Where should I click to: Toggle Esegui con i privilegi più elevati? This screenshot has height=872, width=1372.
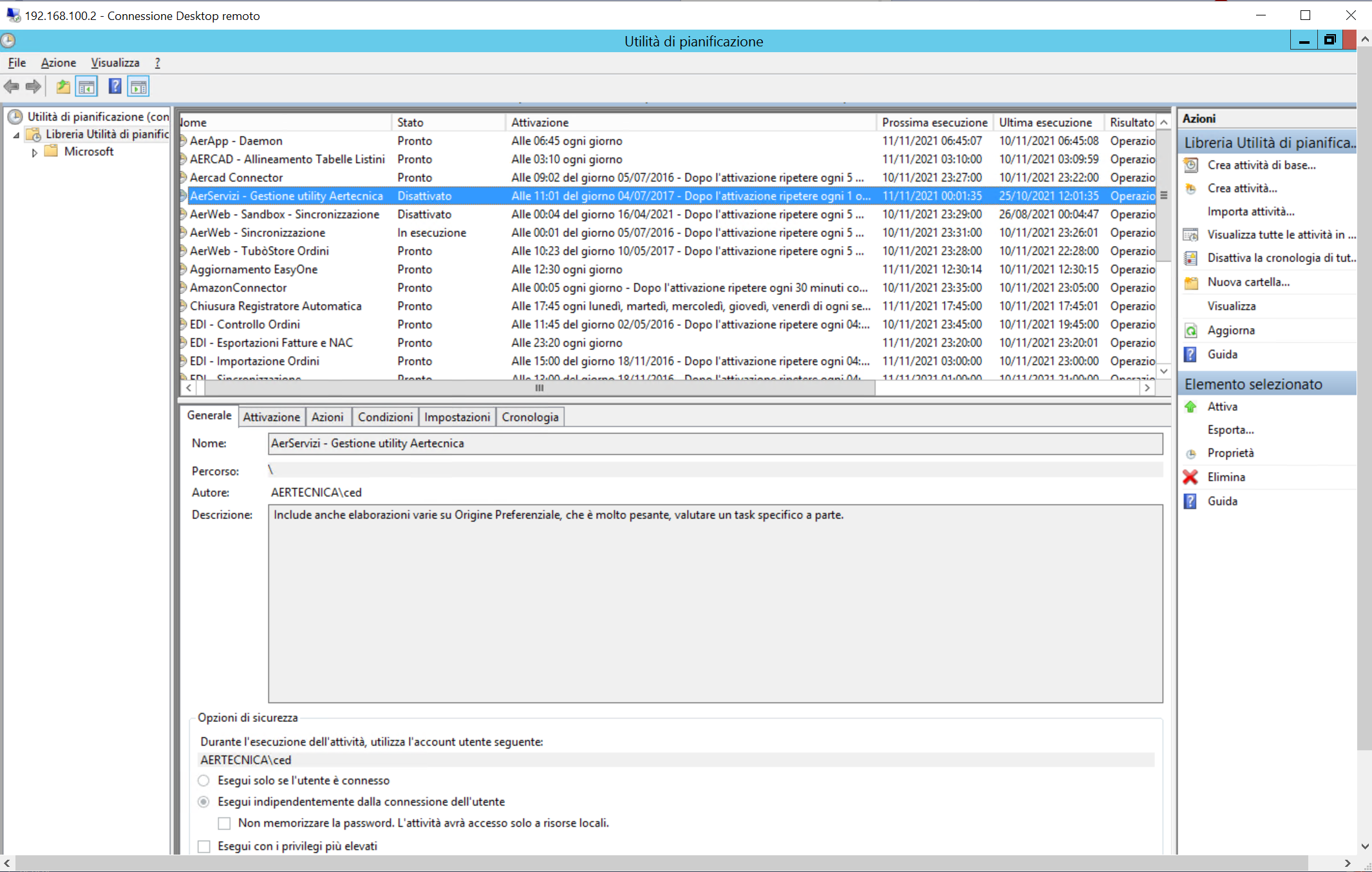point(204,846)
